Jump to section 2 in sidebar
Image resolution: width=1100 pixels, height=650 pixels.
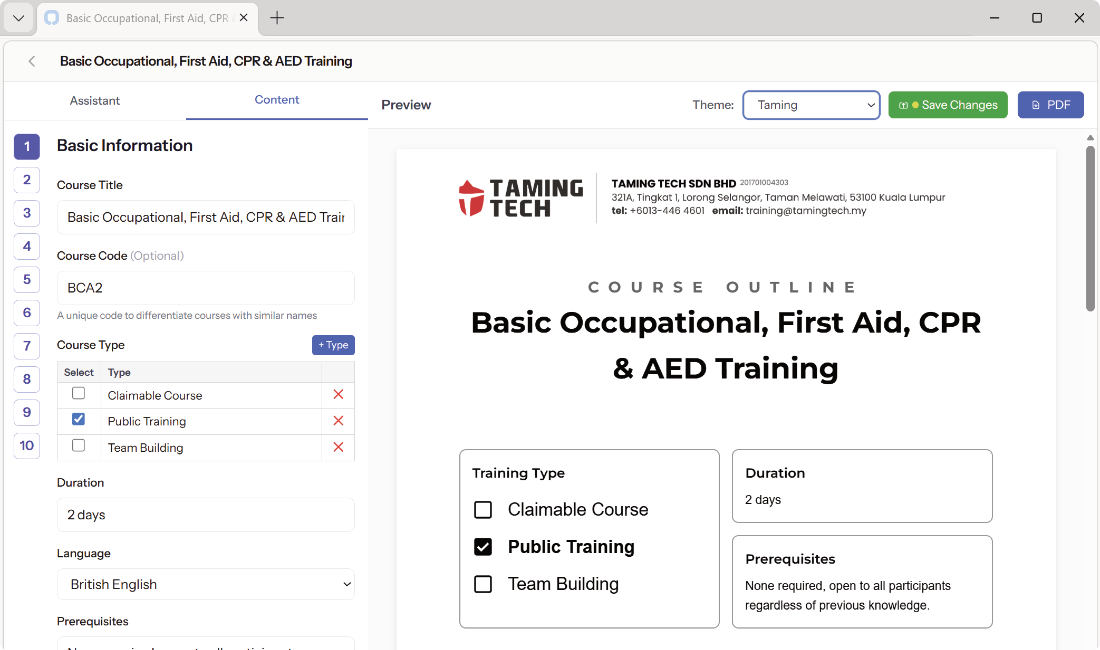point(27,180)
